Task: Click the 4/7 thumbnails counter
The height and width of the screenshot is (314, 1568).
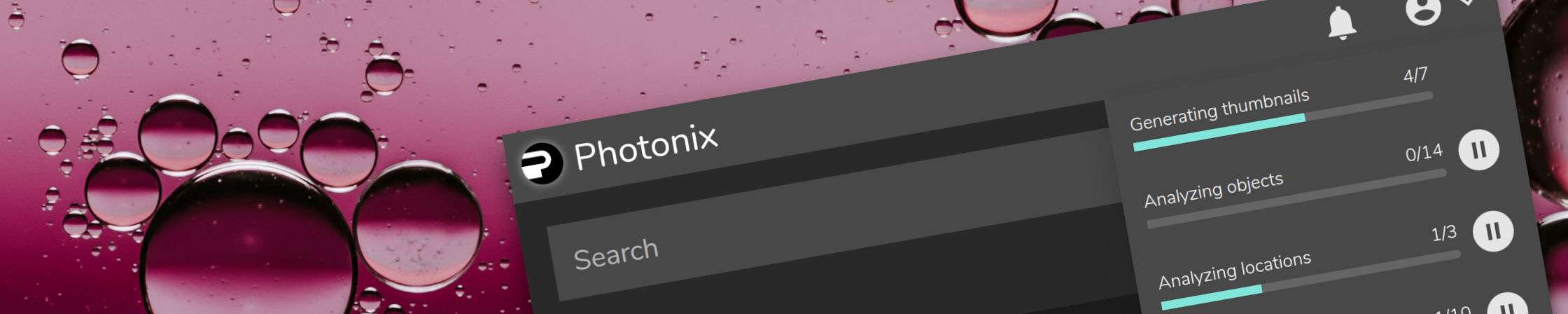Action: click(x=1415, y=76)
